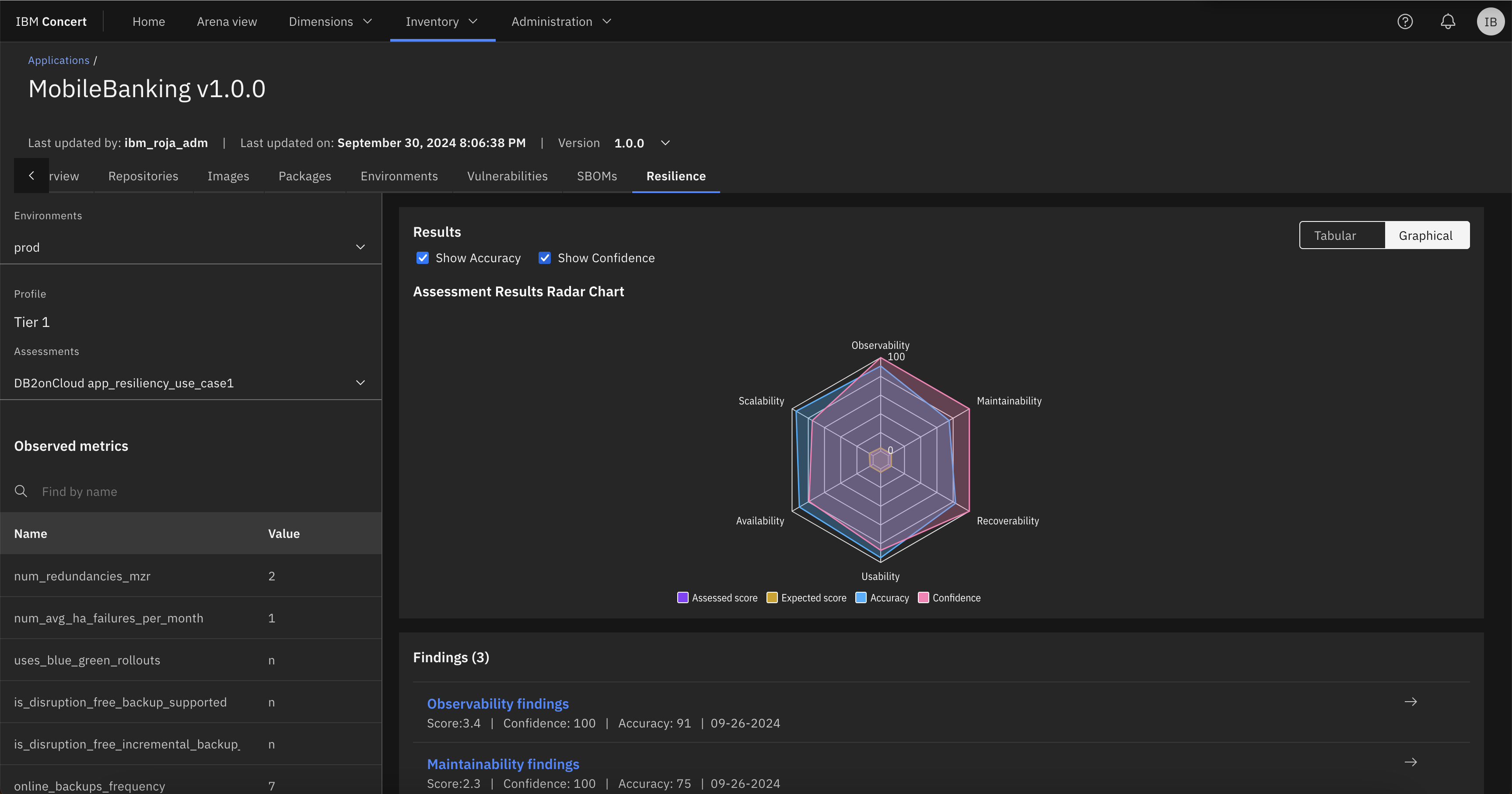This screenshot has width=1512, height=794.
Task: Click the Expected score legend swatch
Action: tap(772, 597)
